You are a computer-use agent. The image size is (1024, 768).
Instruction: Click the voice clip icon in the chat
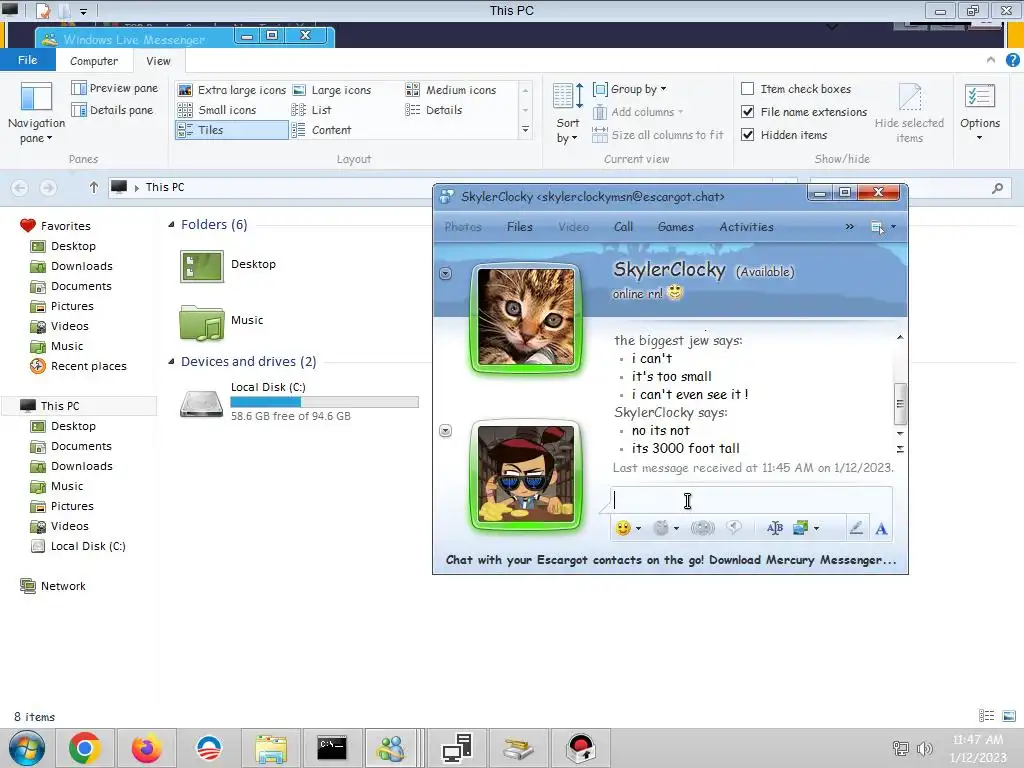click(734, 528)
